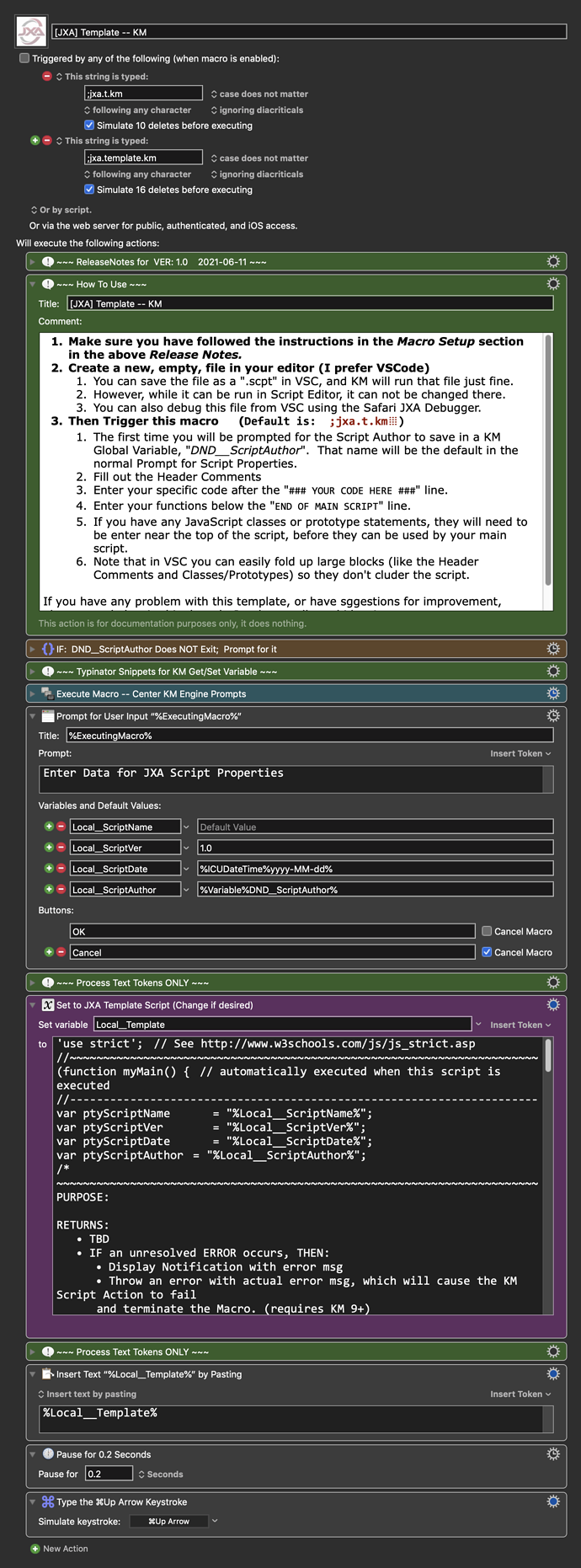Enable Cancel Macro for OK button
The width and height of the screenshot is (581, 1568).
[x=487, y=931]
